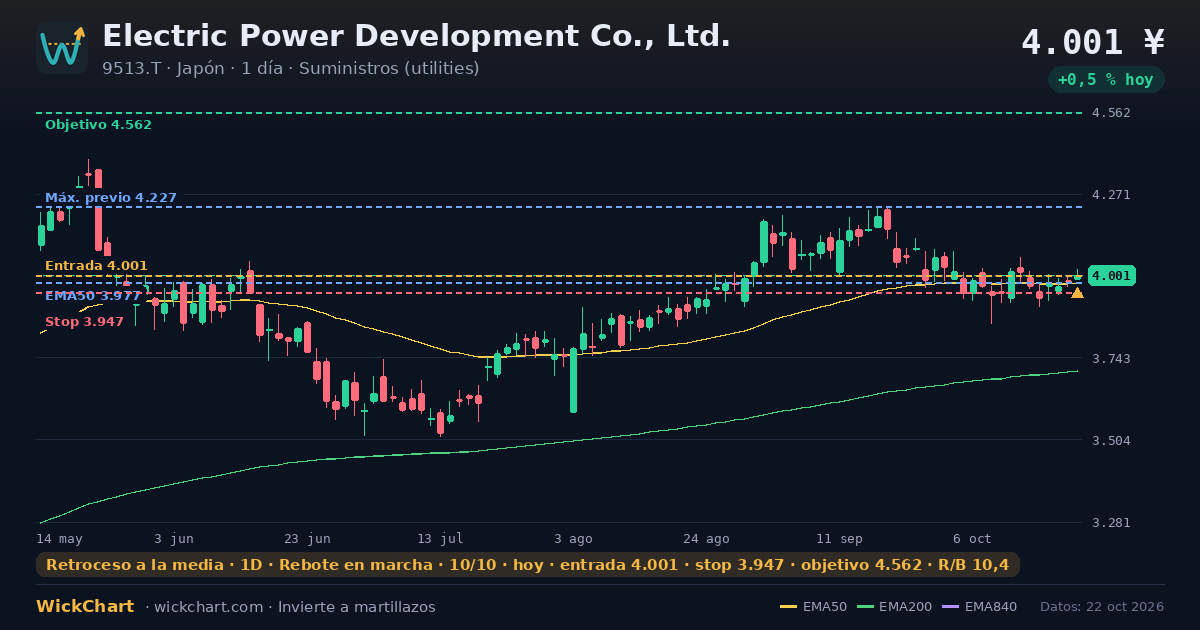Click the current price 4.001 ¥ header

[x=1093, y=42]
